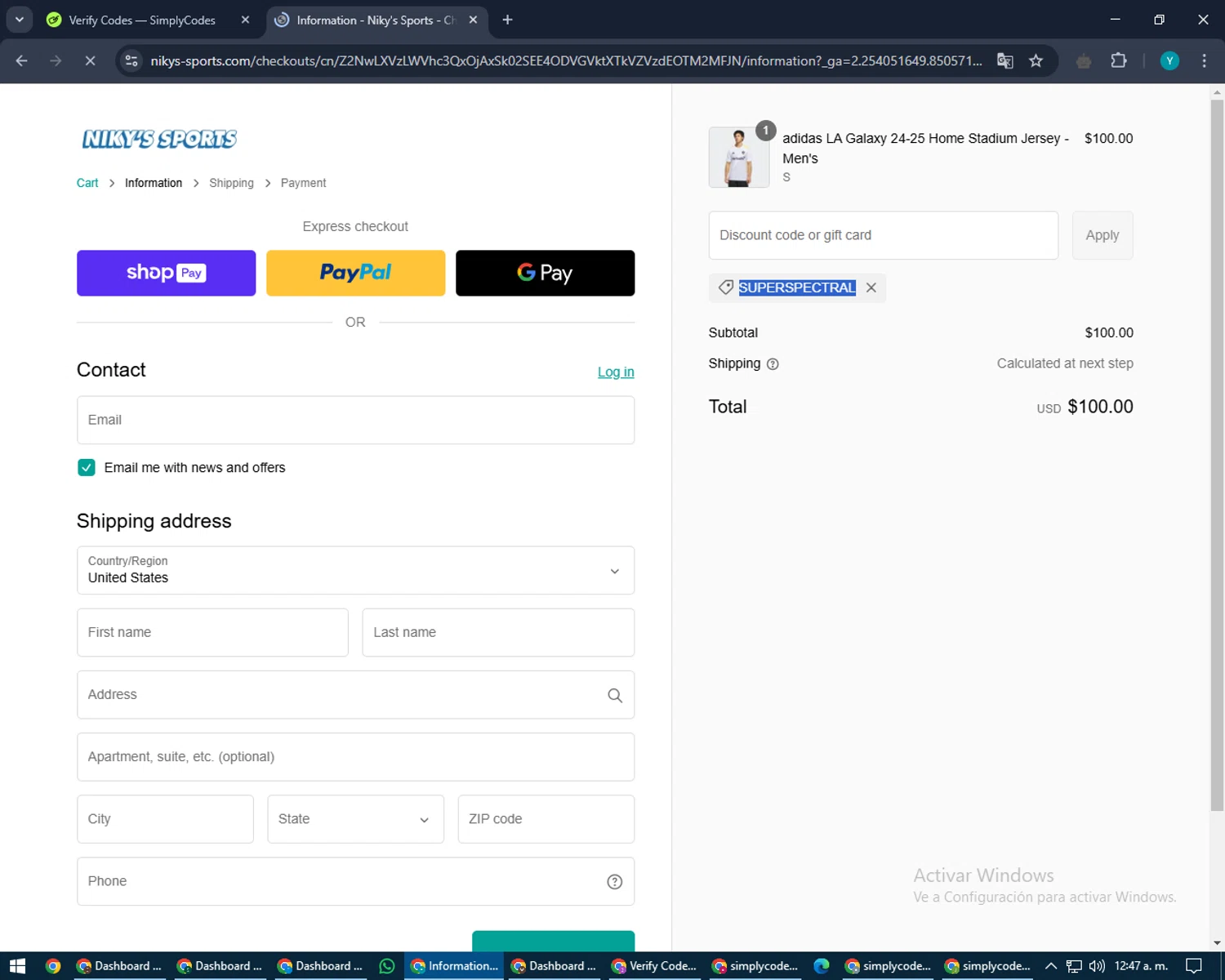The height and width of the screenshot is (980, 1225).
Task: Click the Total amount $100.00
Action: 1100,407
